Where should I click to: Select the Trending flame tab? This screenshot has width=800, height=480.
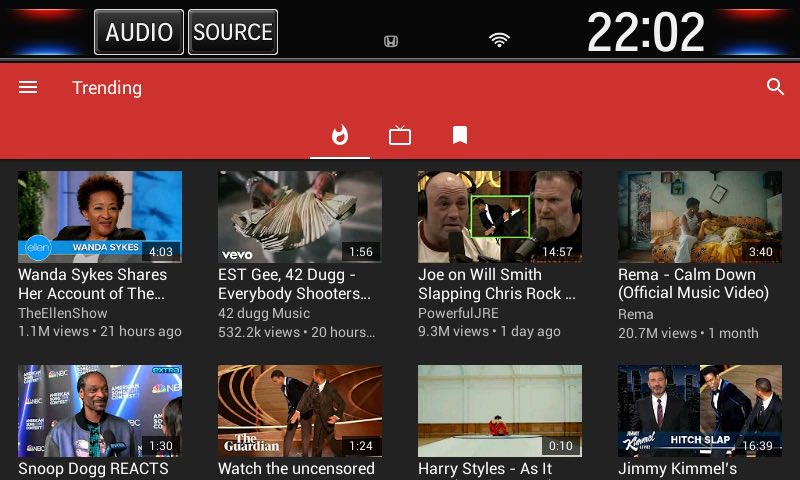point(340,135)
